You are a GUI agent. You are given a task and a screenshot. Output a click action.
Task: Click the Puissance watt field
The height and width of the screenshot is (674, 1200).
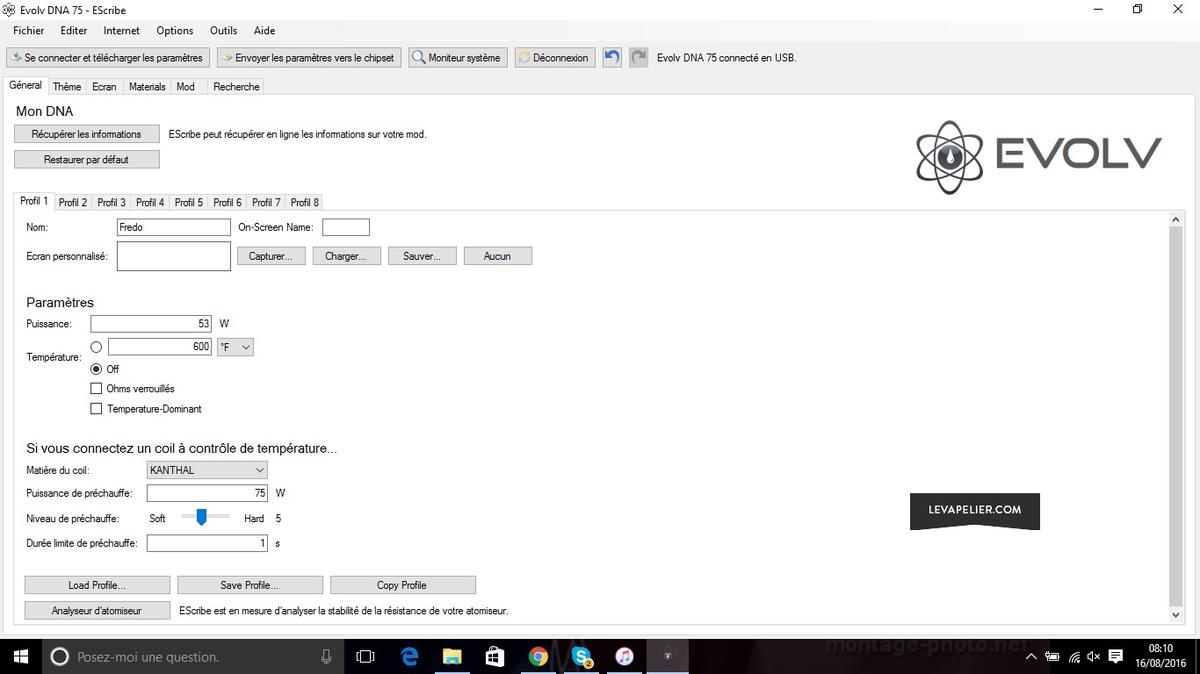click(152, 324)
